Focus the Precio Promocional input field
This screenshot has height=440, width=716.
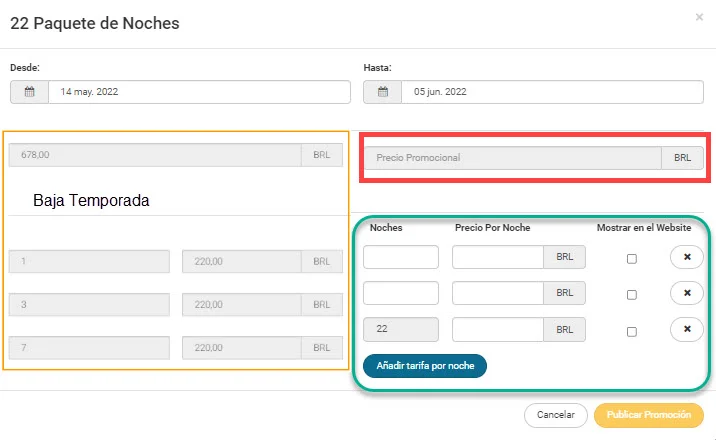point(513,158)
